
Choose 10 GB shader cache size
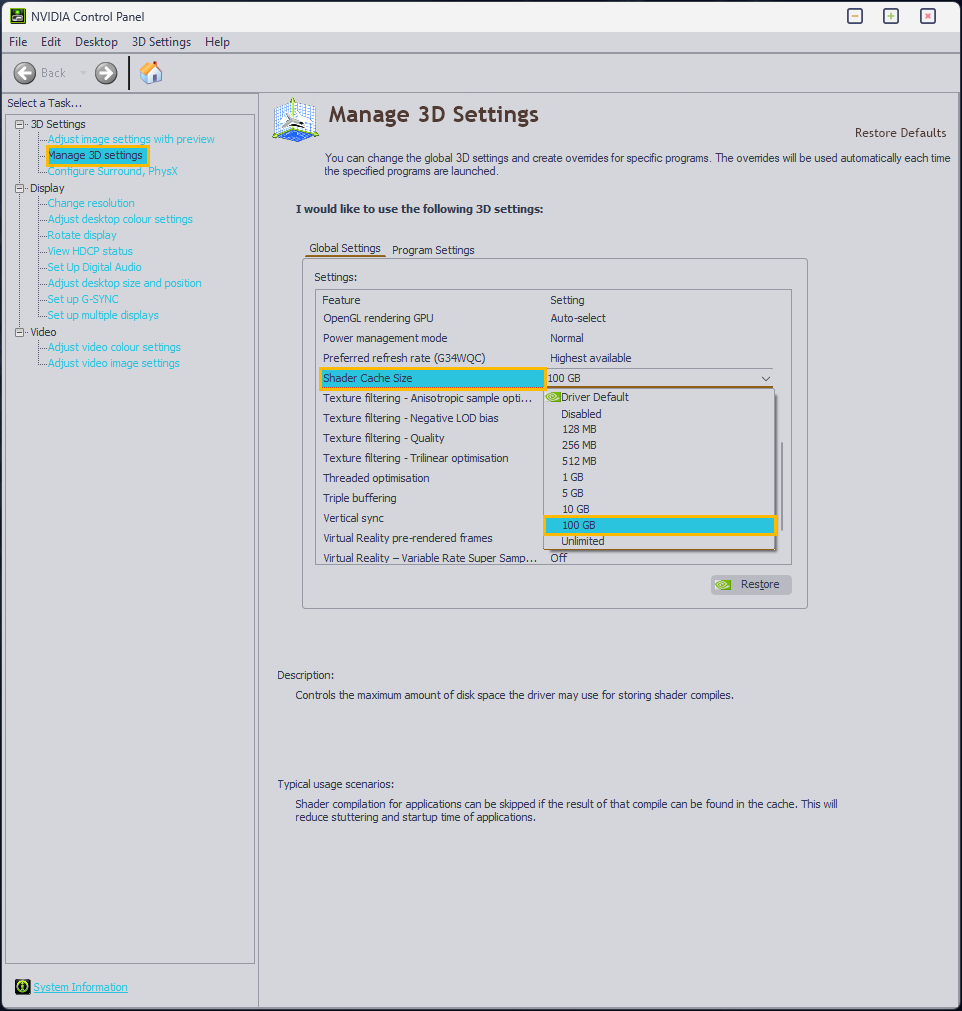click(659, 509)
